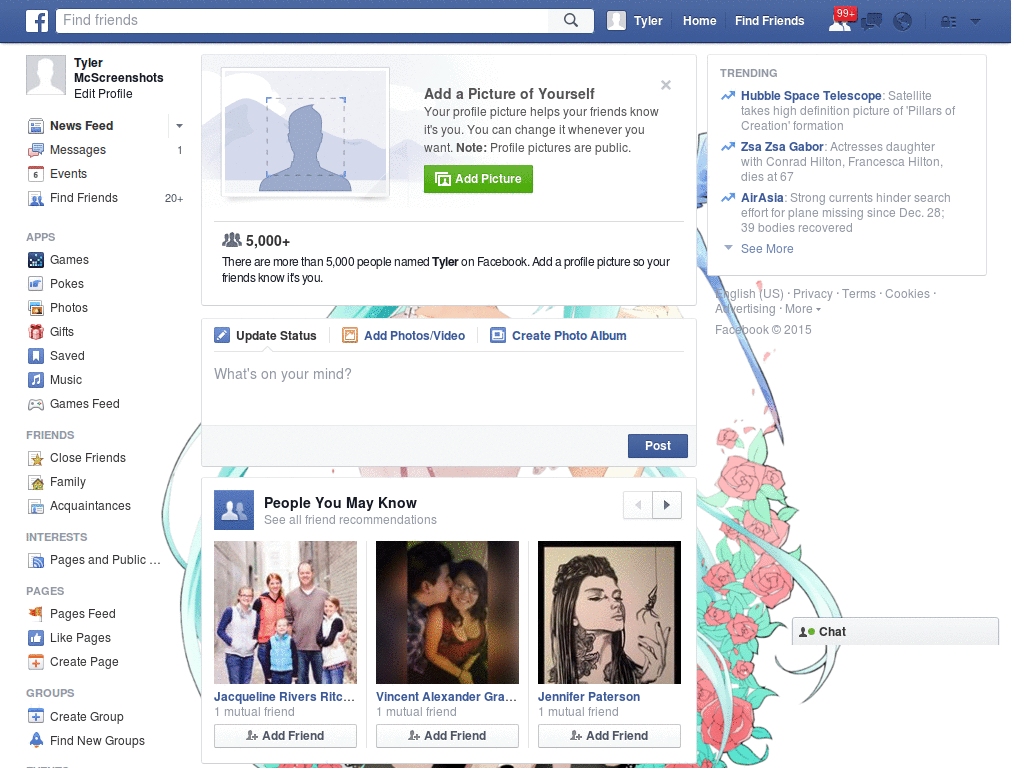
Task: Click the People You May Know header icon
Action: (x=234, y=510)
